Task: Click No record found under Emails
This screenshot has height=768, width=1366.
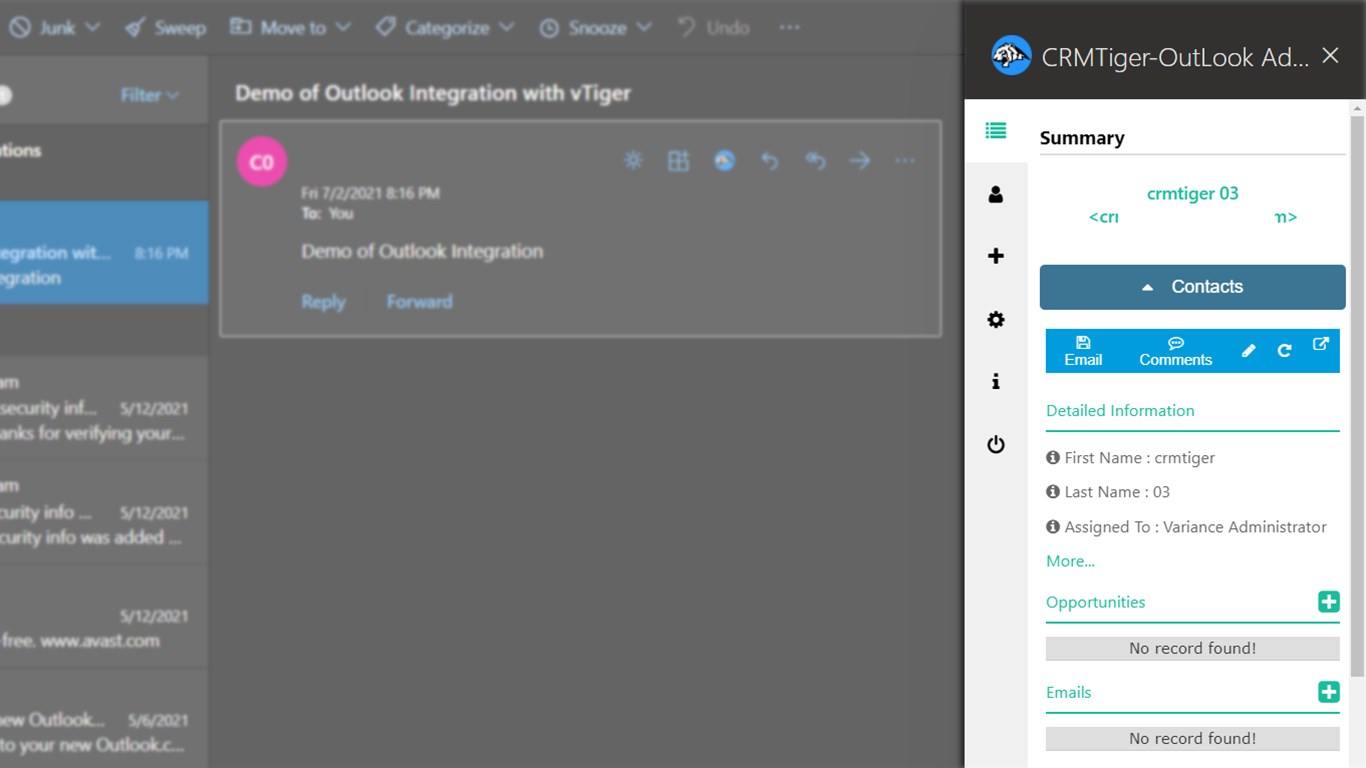Action: 1192,738
